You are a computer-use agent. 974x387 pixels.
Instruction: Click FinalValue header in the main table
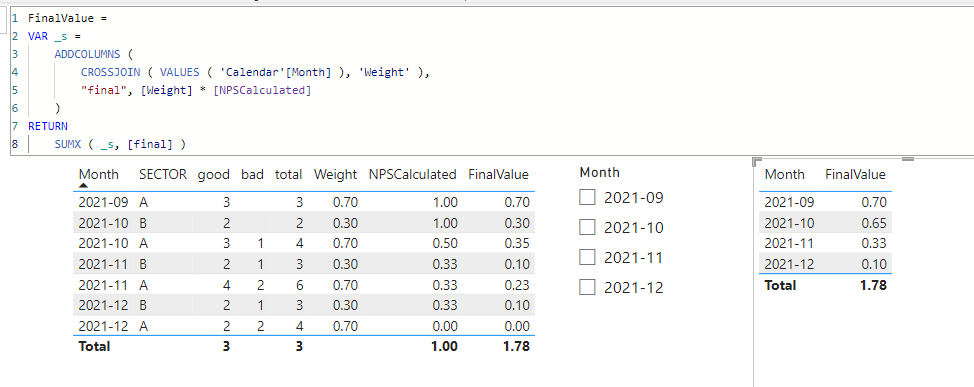498,175
